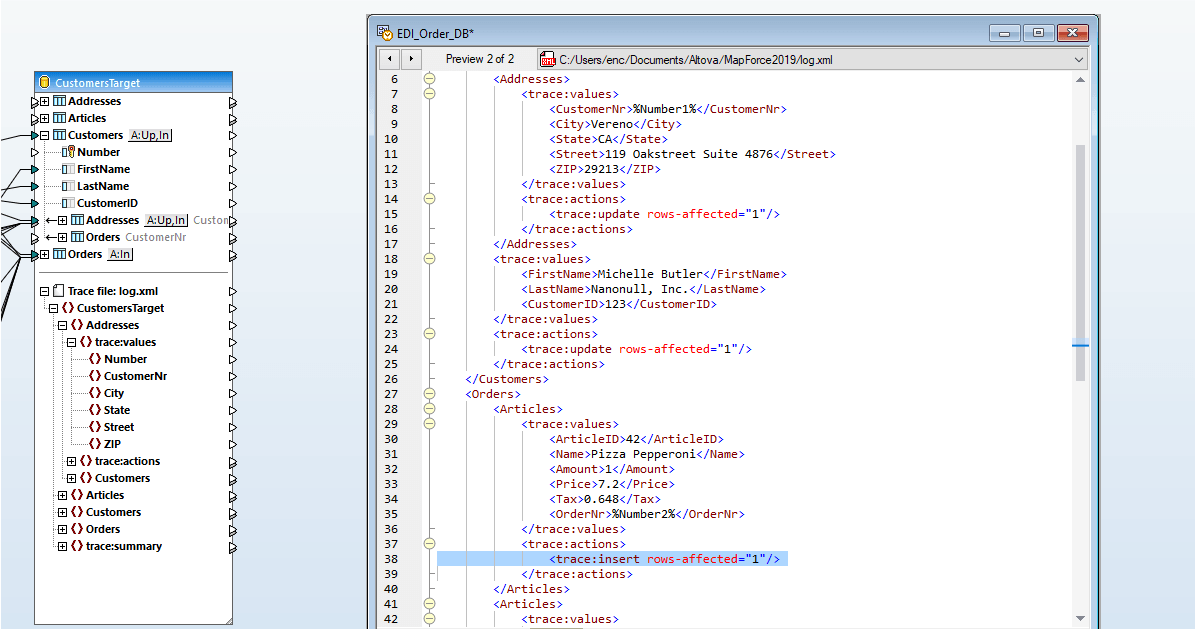1198x629 pixels.
Task: Click the Trace file log.xml document icon
Action: pyautogui.click(x=58, y=291)
